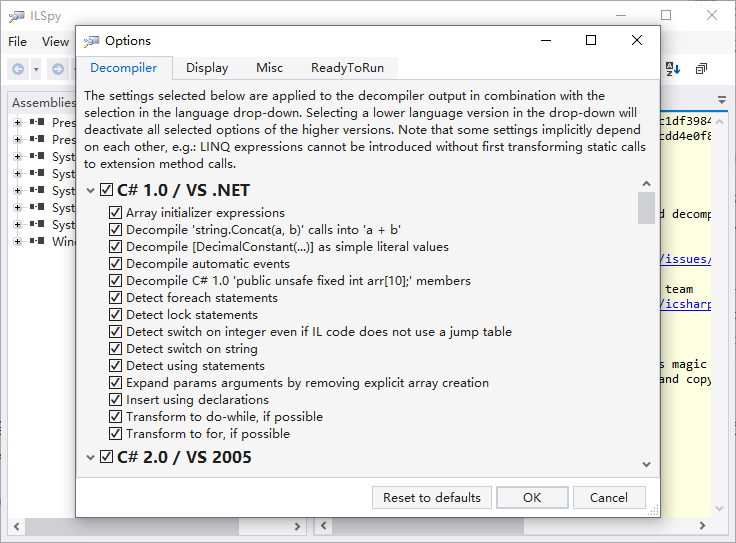Open the File menu in ILSpy

(17, 42)
